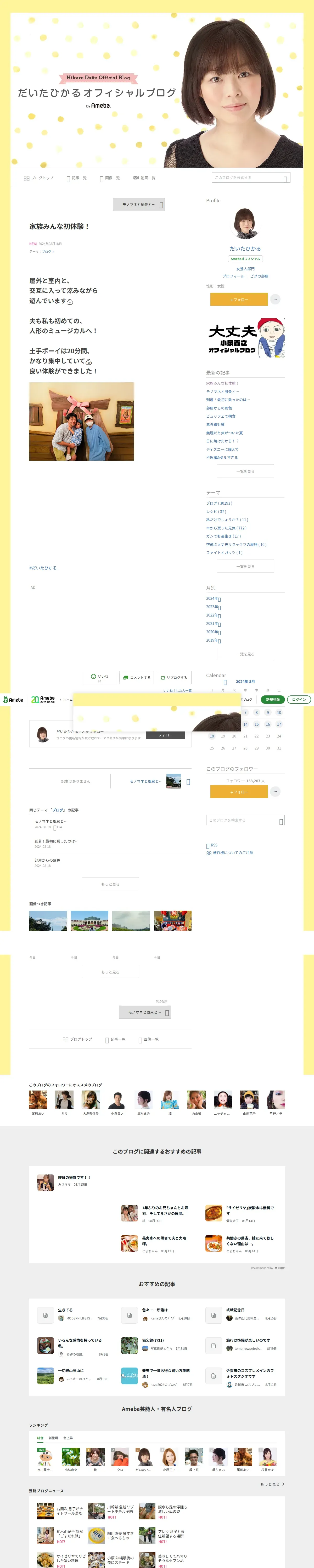Open more options beside Profile フォロー button

pos(275,299)
